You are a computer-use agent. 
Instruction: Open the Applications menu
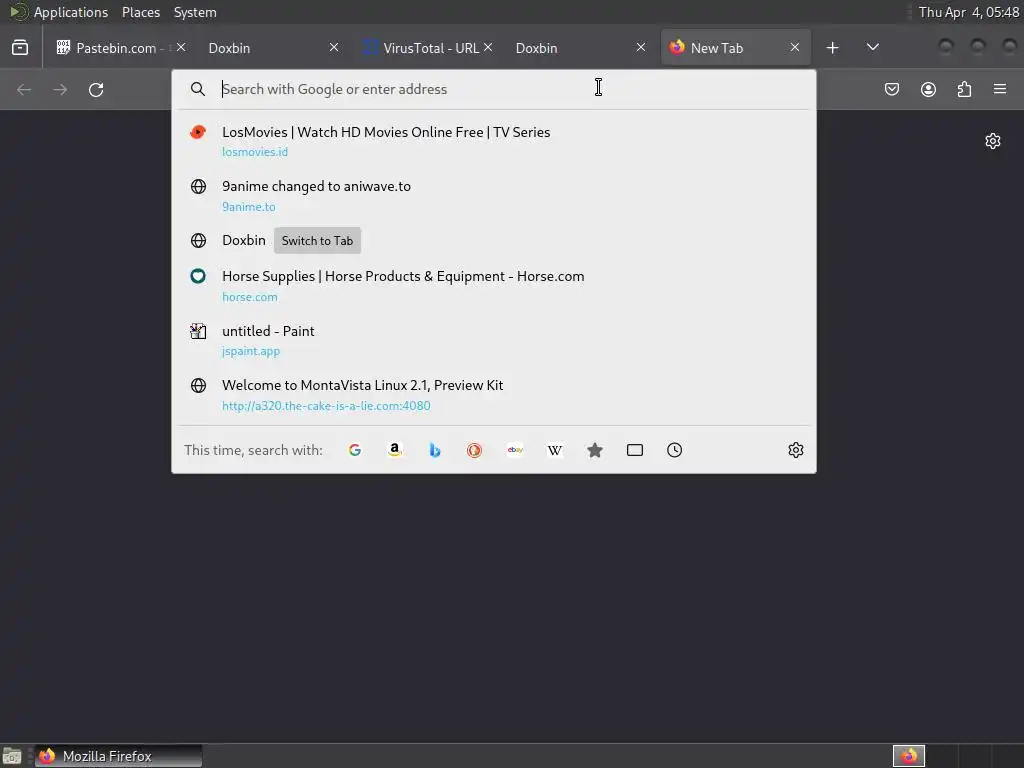point(71,12)
